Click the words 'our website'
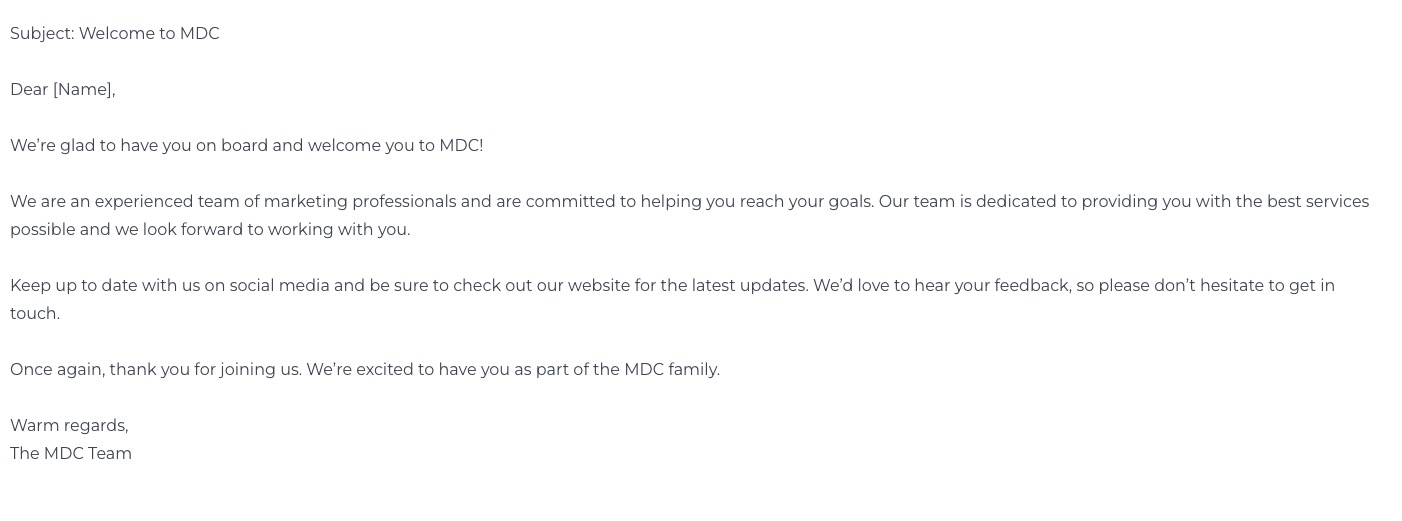 tap(583, 286)
